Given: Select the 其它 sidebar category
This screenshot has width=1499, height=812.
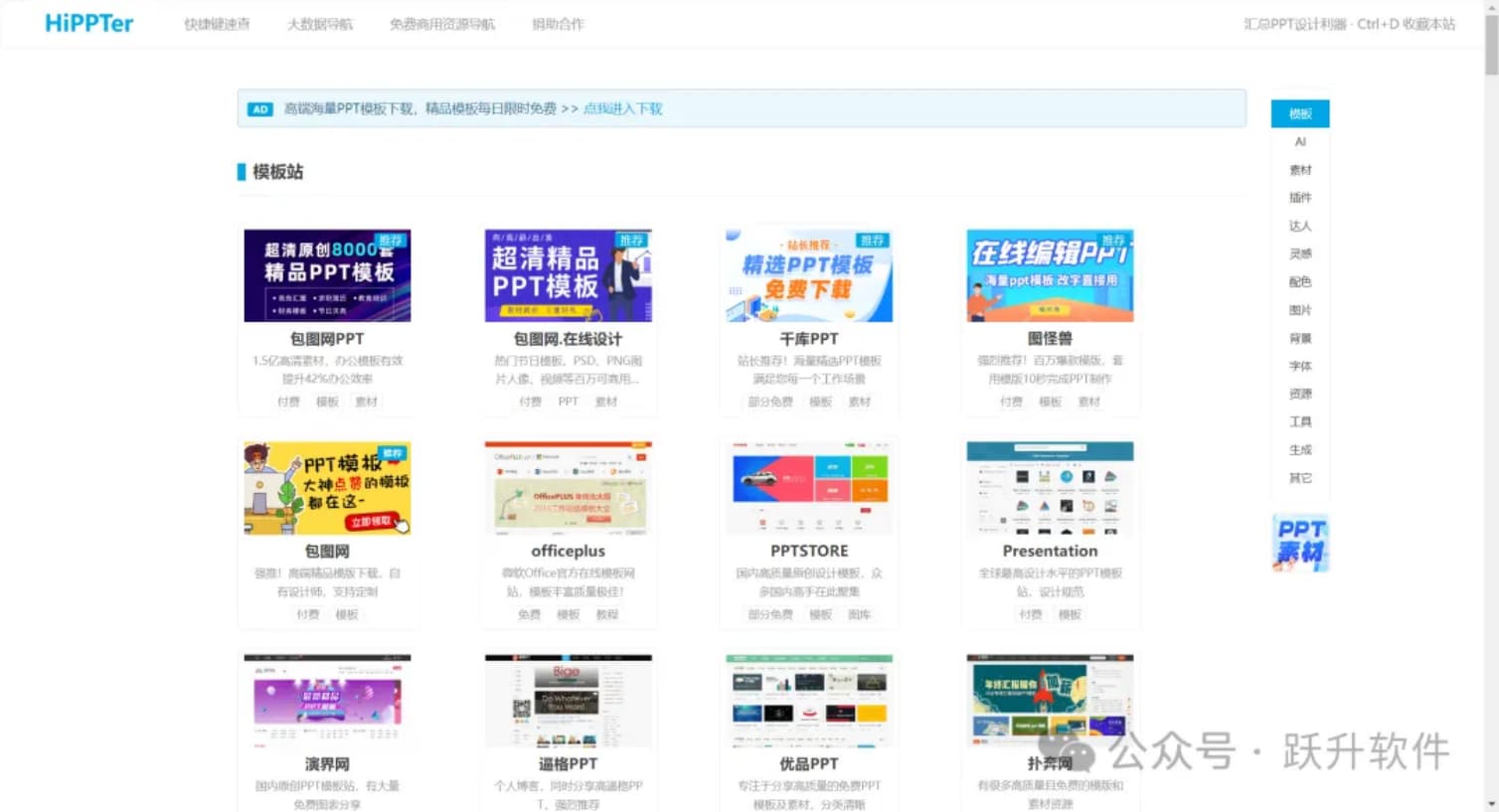Looking at the screenshot, I should (x=1300, y=478).
